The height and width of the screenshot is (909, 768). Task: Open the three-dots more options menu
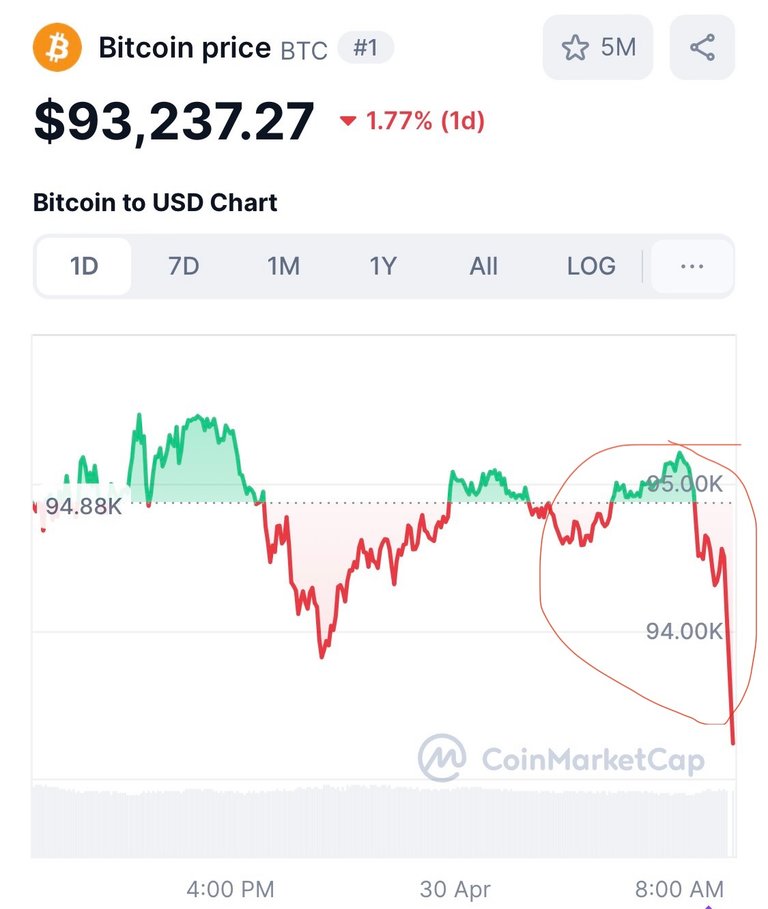(692, 267)
